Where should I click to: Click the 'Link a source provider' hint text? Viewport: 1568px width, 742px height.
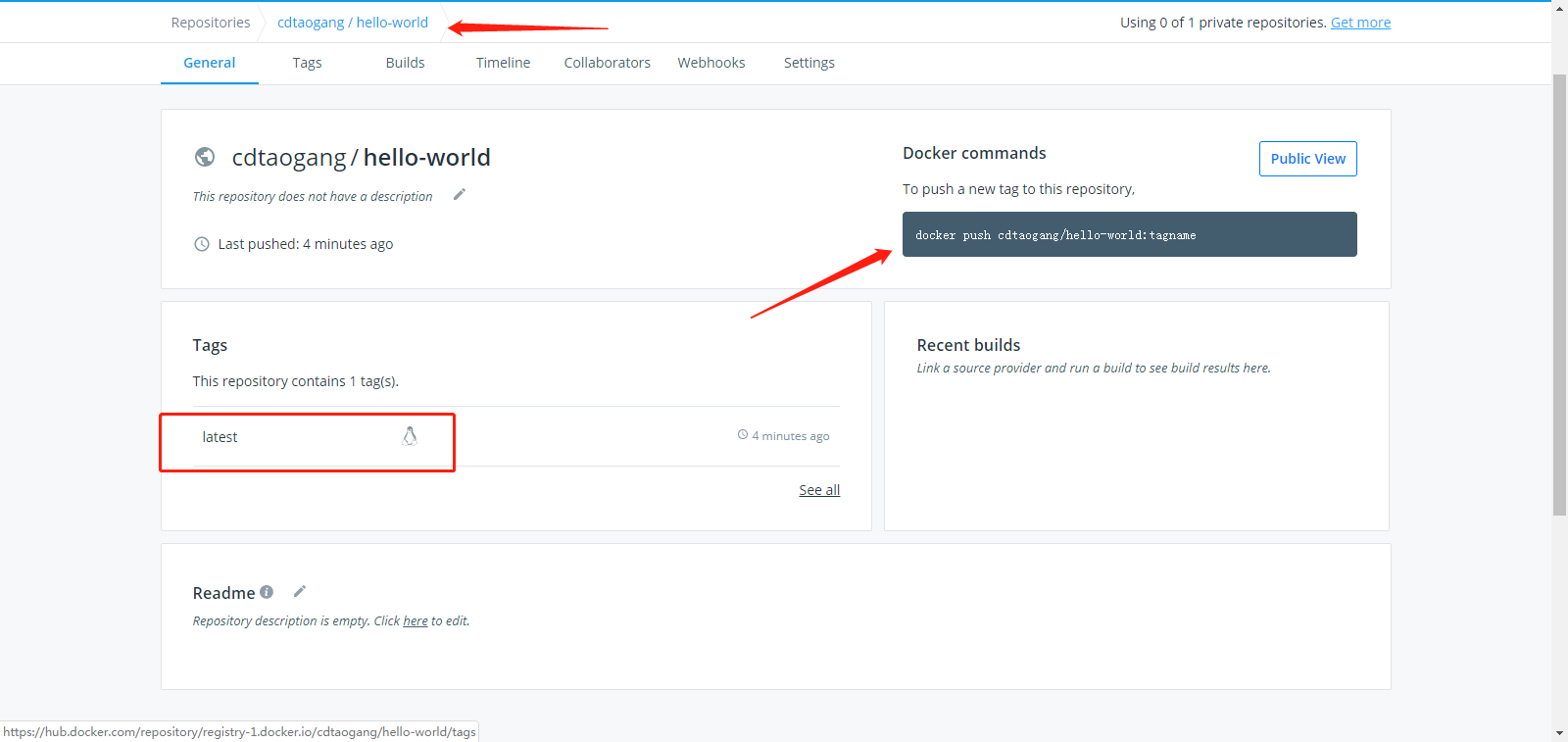[x=1094, y=369]
